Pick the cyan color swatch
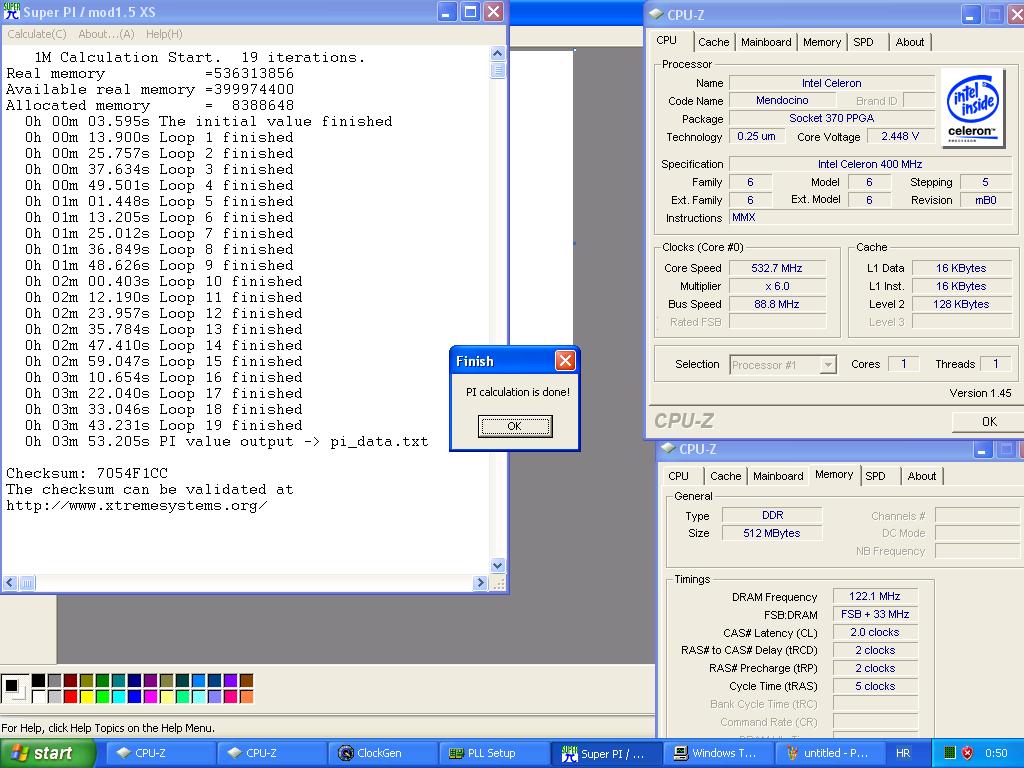The height and width of the screenshot is (768, 1024). (x=118, y=697)
